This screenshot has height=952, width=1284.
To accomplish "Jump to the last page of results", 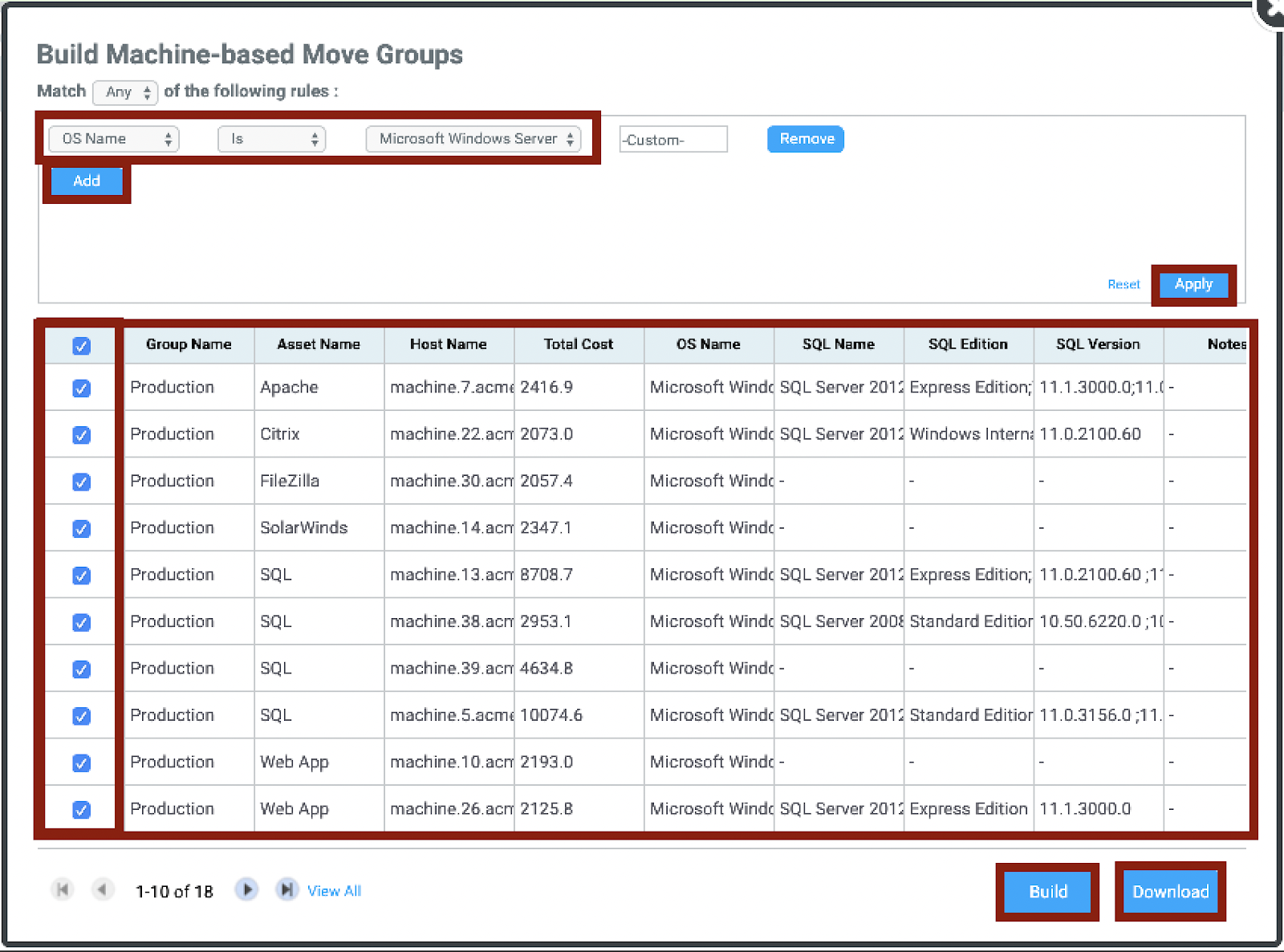I will pos(286,889).
